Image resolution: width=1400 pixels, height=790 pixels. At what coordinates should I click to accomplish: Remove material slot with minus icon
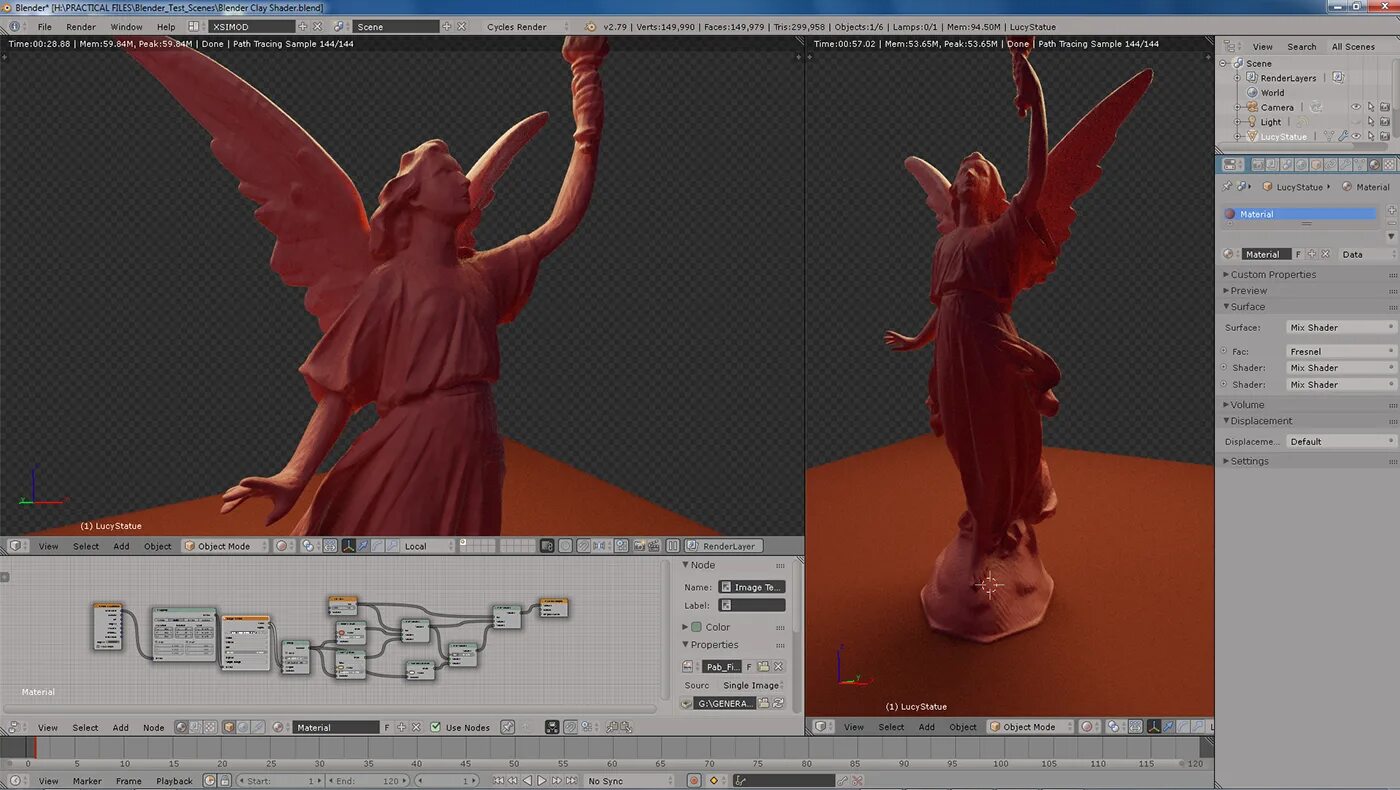point(1390,222)
